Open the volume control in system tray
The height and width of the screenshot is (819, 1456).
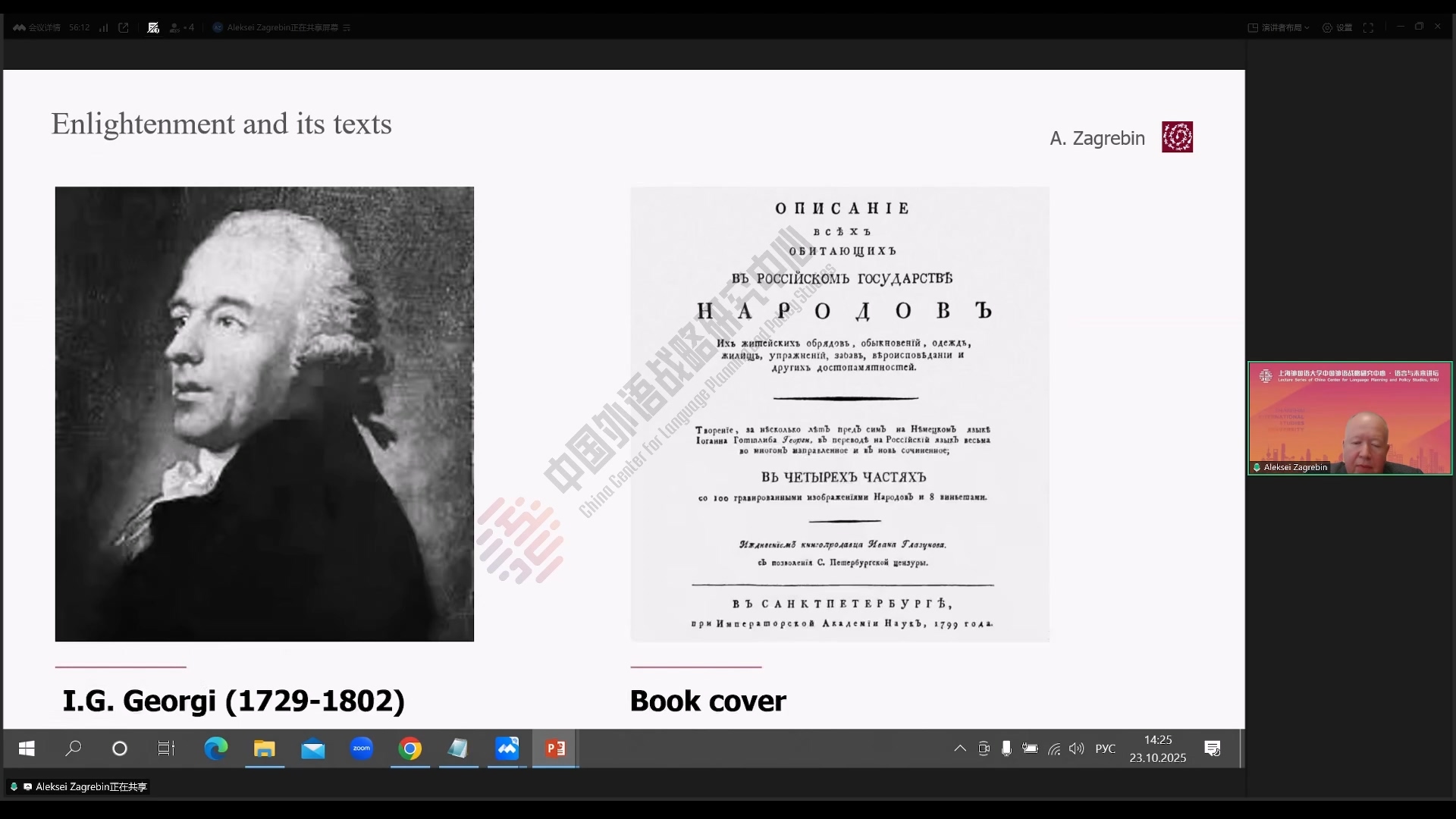[1076, 748]
